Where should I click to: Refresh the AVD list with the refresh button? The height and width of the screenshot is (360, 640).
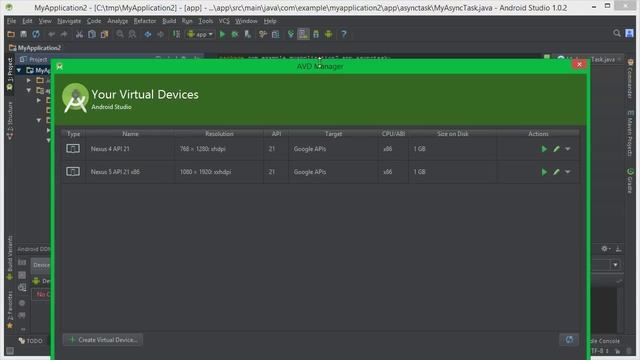tap(569, 340)
